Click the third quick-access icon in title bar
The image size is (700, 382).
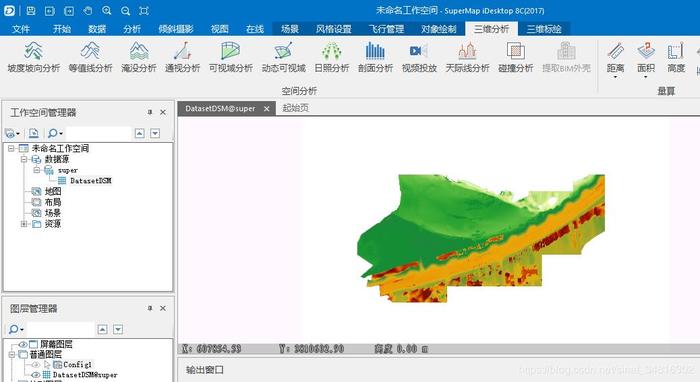(69, 11)
